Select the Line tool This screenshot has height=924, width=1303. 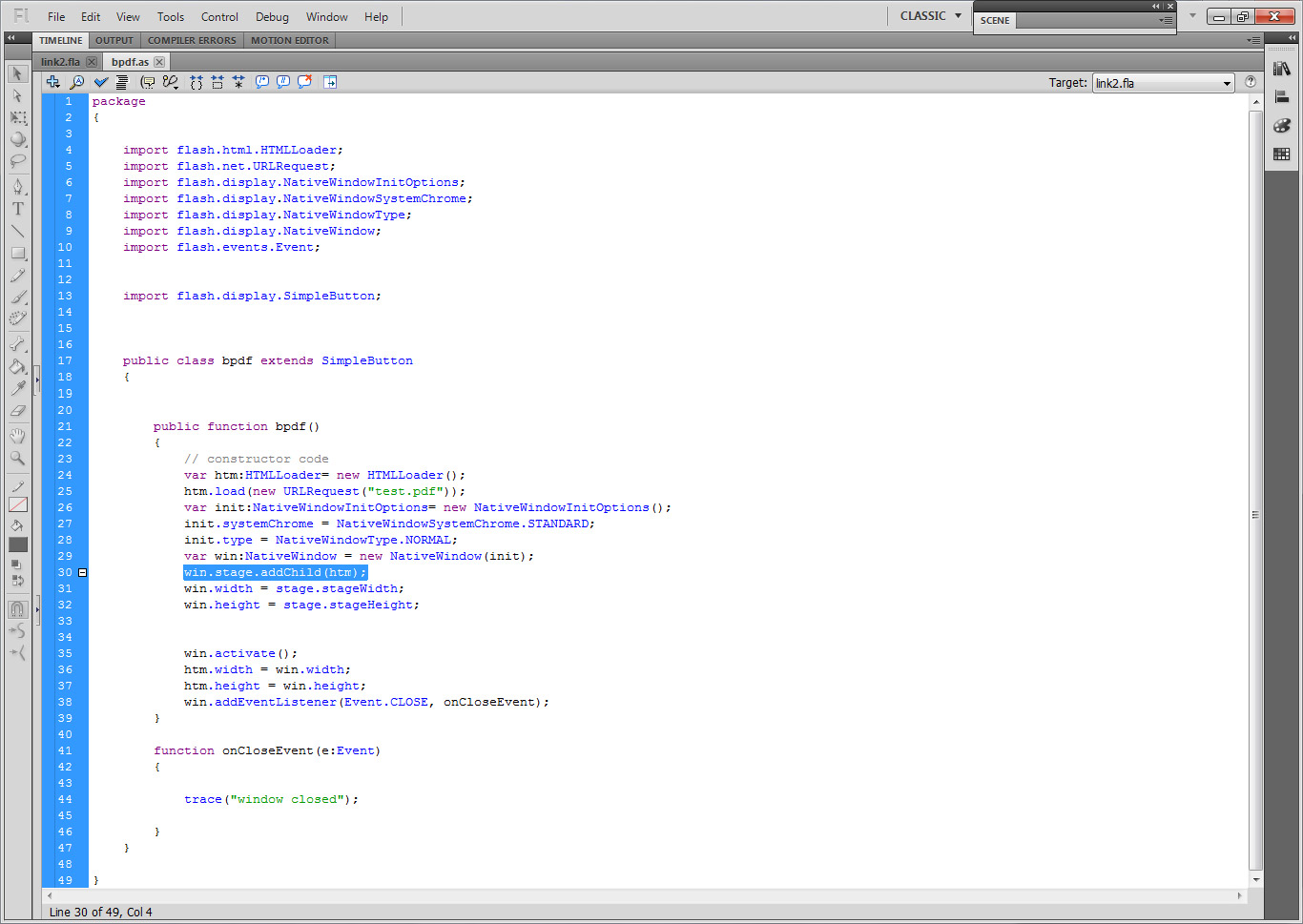tap(17, 231)
